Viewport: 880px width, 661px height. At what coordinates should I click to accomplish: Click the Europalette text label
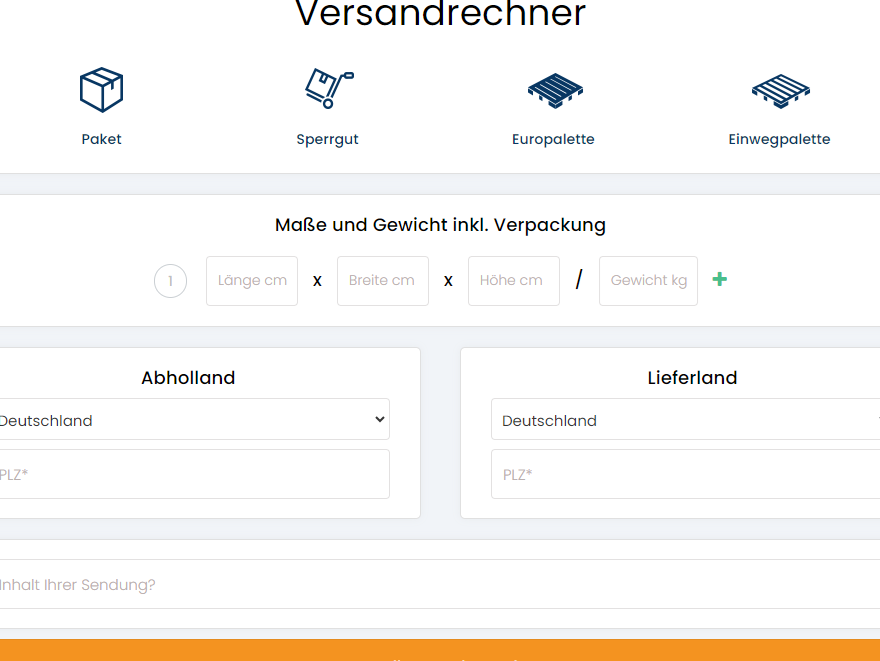(553, 139)
